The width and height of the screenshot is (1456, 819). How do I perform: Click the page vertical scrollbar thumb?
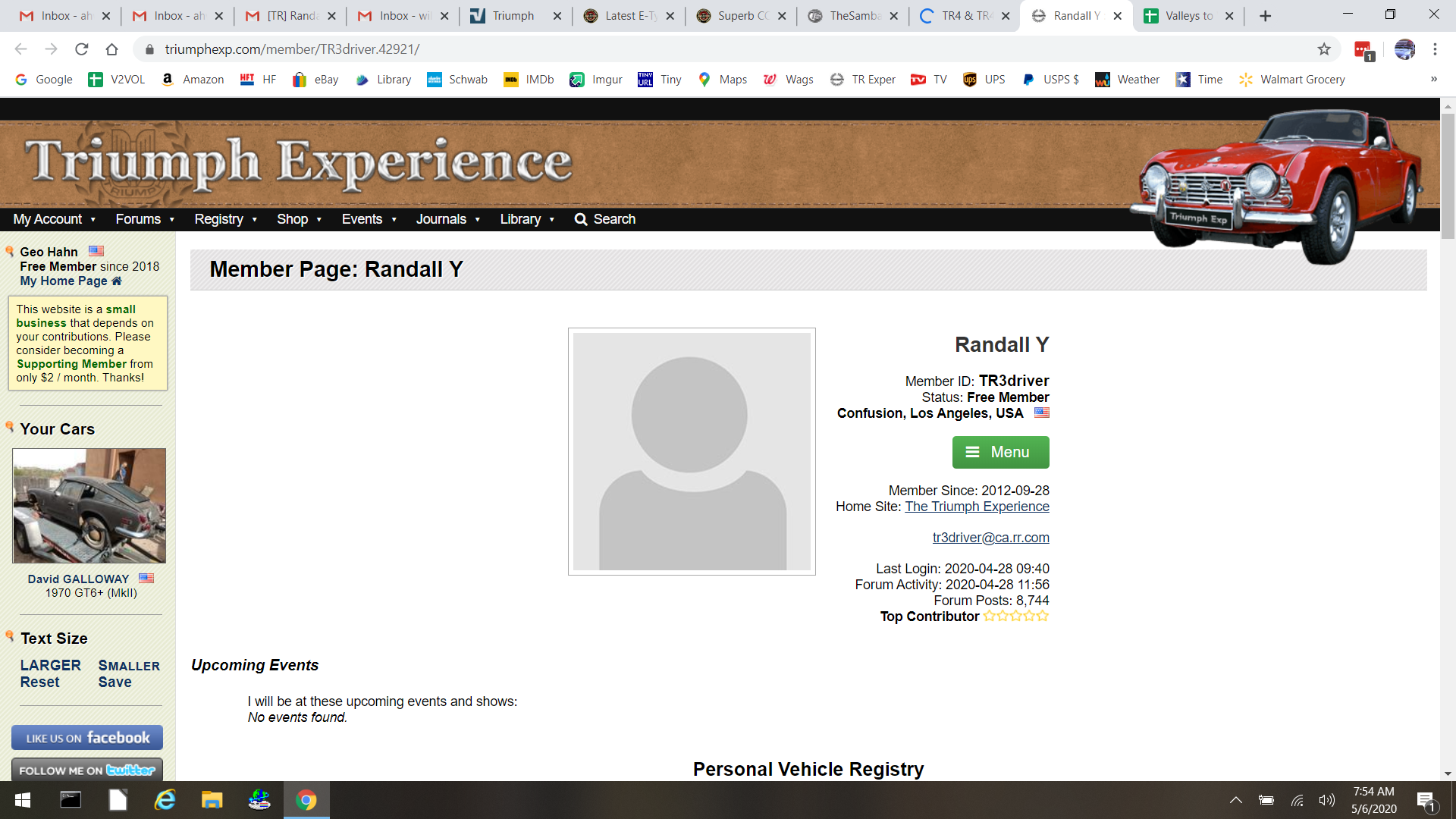[x=1448, y=176]
